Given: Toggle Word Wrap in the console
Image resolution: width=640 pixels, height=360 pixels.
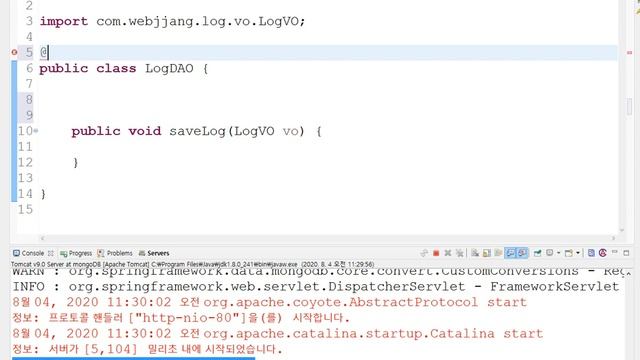Looking at the screenshot, I should pyautogui.click(x=498, y=253).
